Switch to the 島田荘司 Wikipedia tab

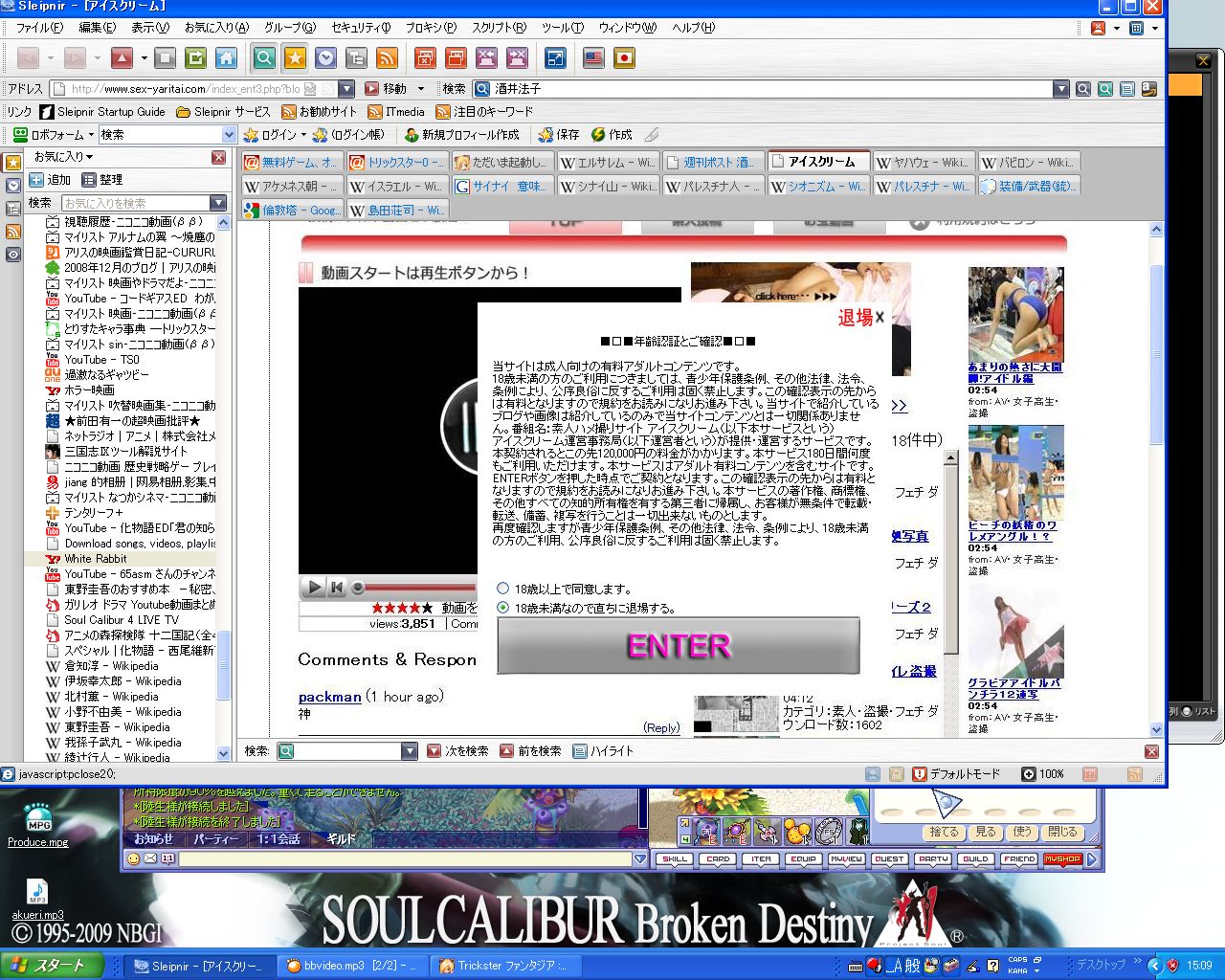(397, 210)
